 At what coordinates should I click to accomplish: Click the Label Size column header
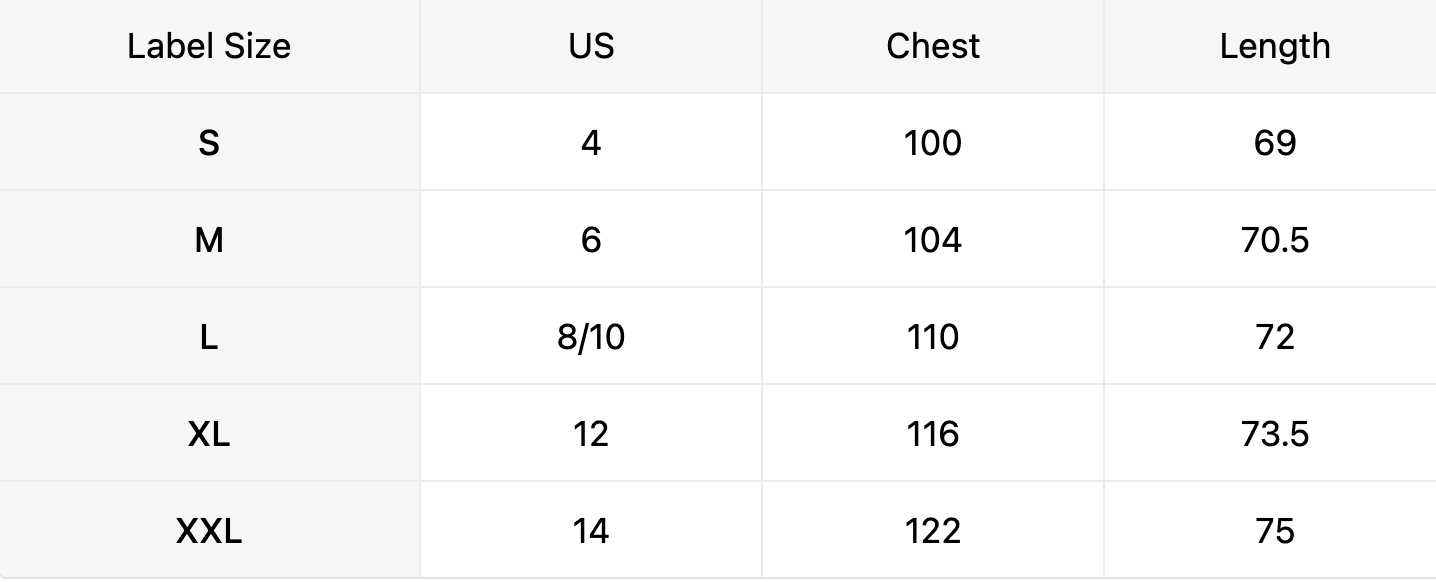[209, 46]
